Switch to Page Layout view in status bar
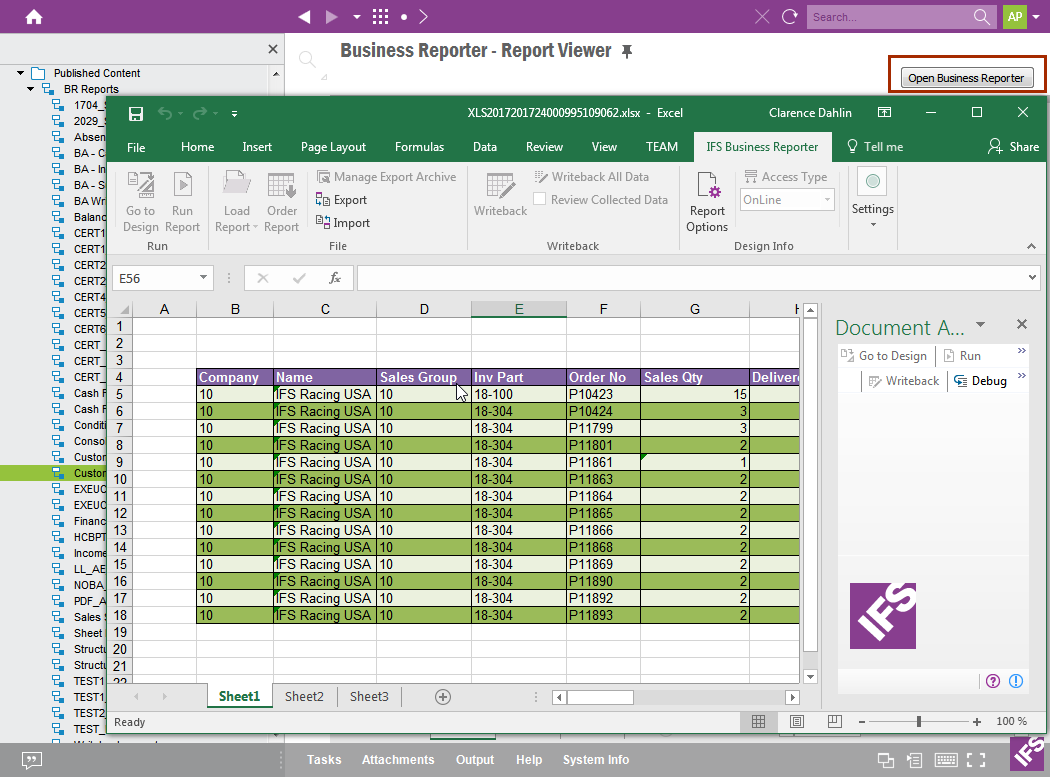Viewport: 1050px width, 777px height. pos(797,721)
